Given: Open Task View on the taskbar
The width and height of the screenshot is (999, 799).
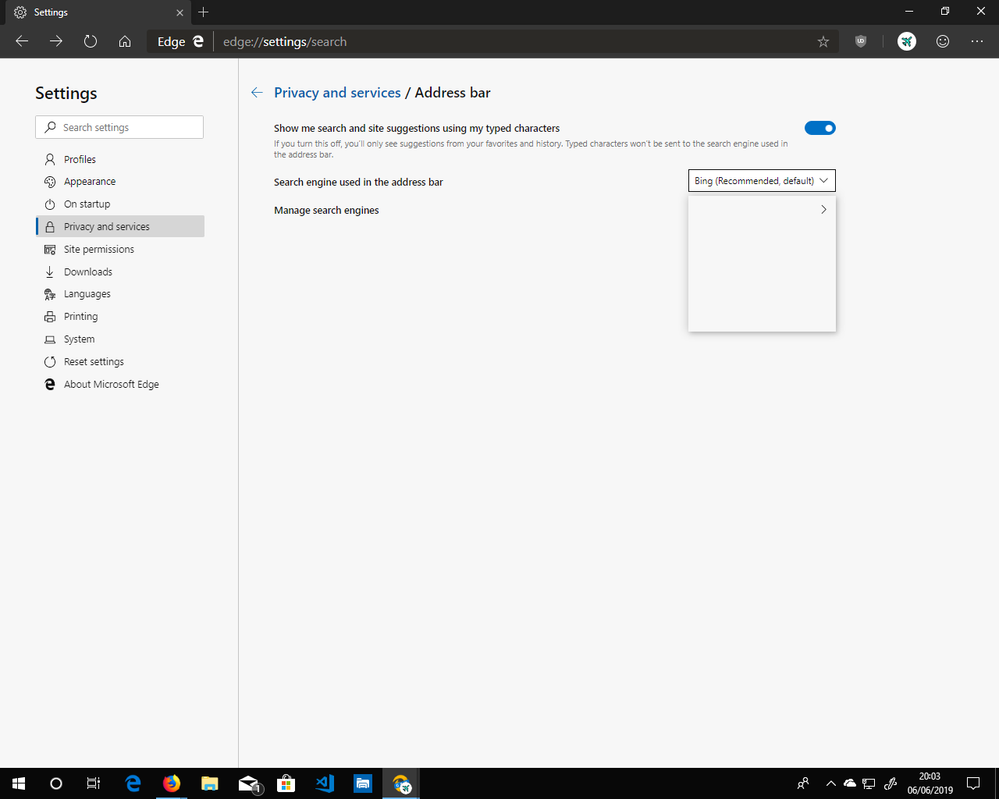Looking at the screenshot, I should [x=93, y=783].
